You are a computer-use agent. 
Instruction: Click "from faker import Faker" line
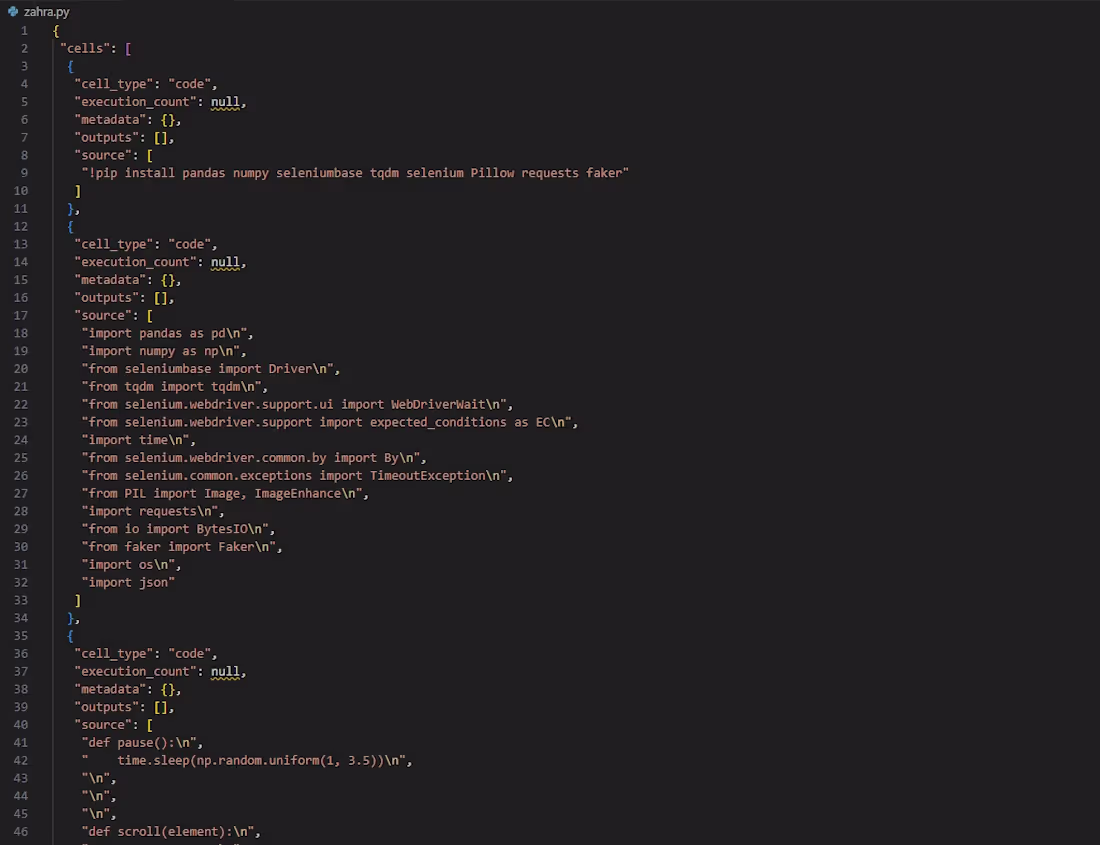coord(182,547)
